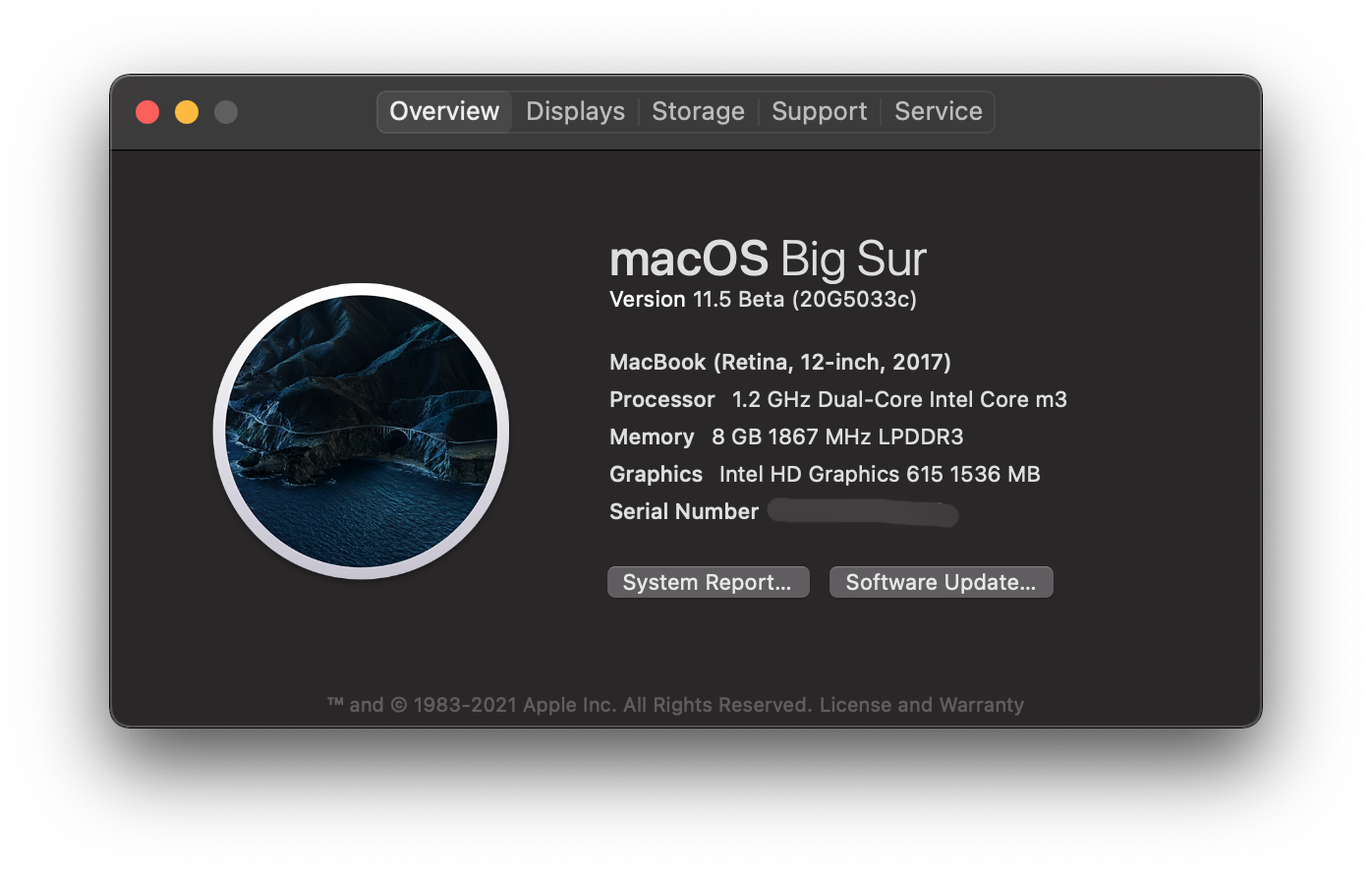Go to the Storage tab
1372x873 pixels.
click(698, 111)
